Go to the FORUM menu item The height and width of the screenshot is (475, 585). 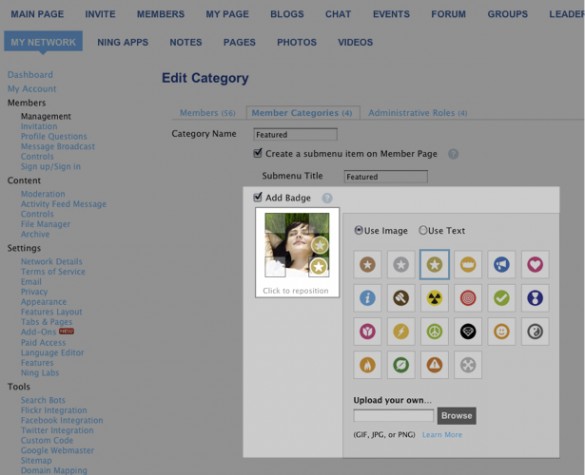pyautogui.click(x=448, y=14)
